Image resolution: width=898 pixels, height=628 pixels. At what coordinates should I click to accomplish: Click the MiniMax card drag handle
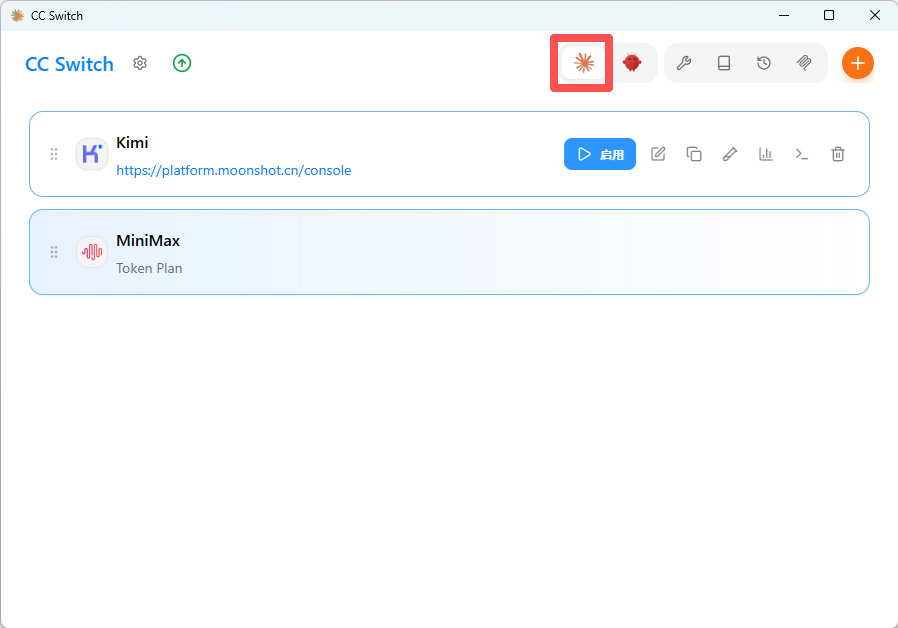[x=54, y=252]
